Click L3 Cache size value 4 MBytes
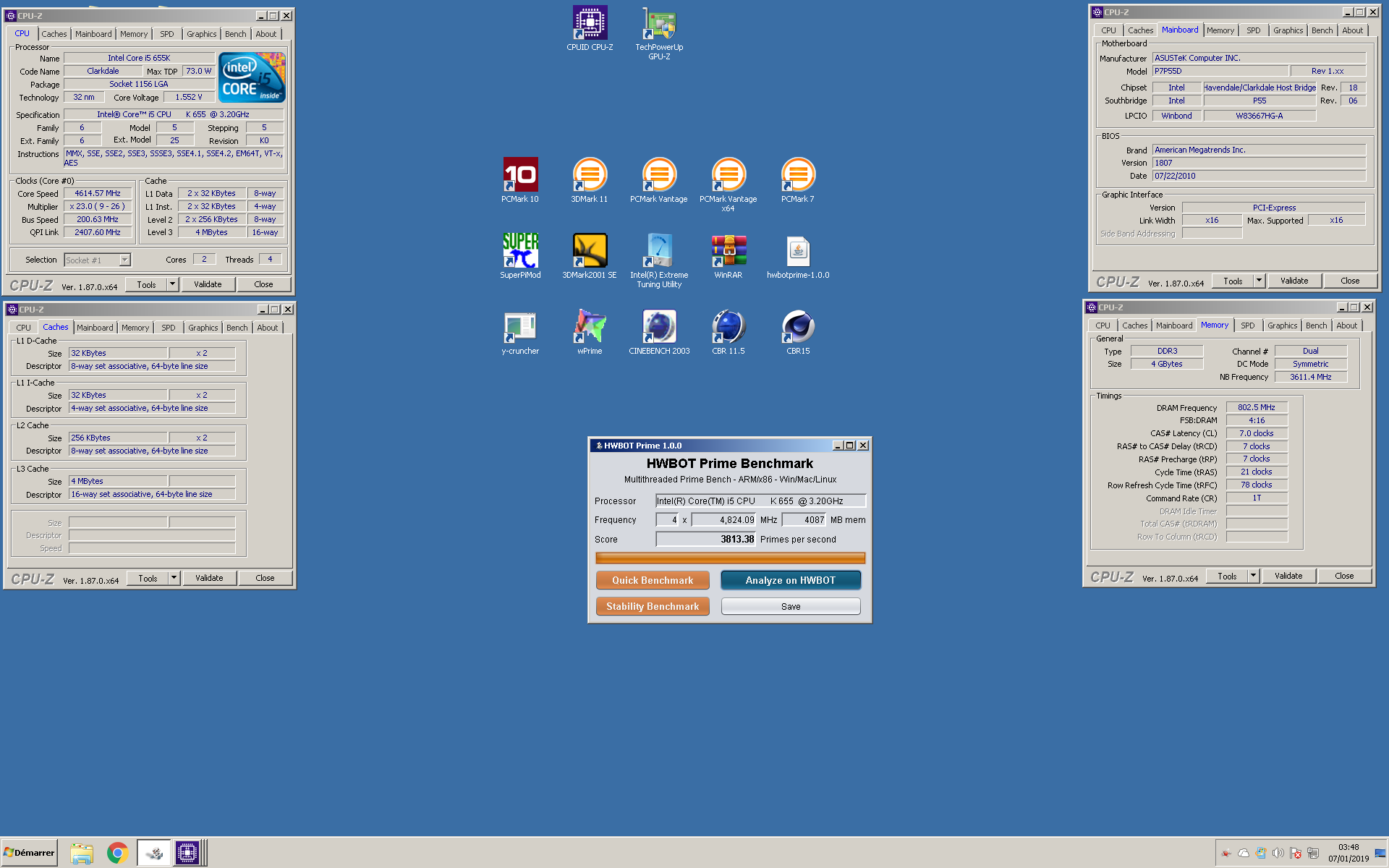 (119, 481)
